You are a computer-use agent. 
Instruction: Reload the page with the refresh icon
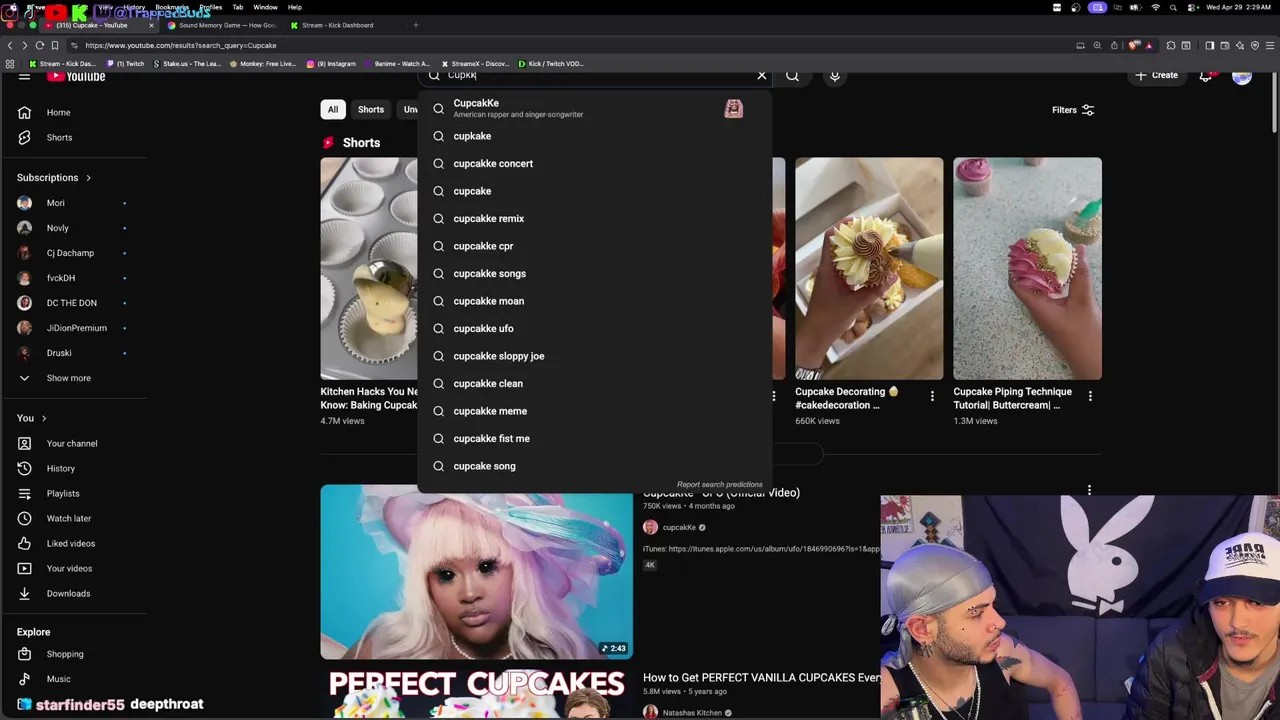pos(39,45)
